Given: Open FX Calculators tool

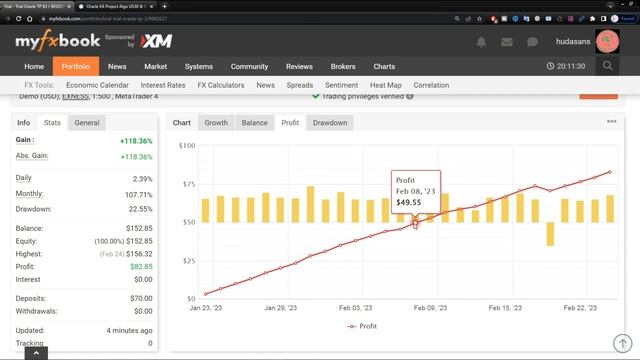Looking at the screenshot, I should 221,85.
